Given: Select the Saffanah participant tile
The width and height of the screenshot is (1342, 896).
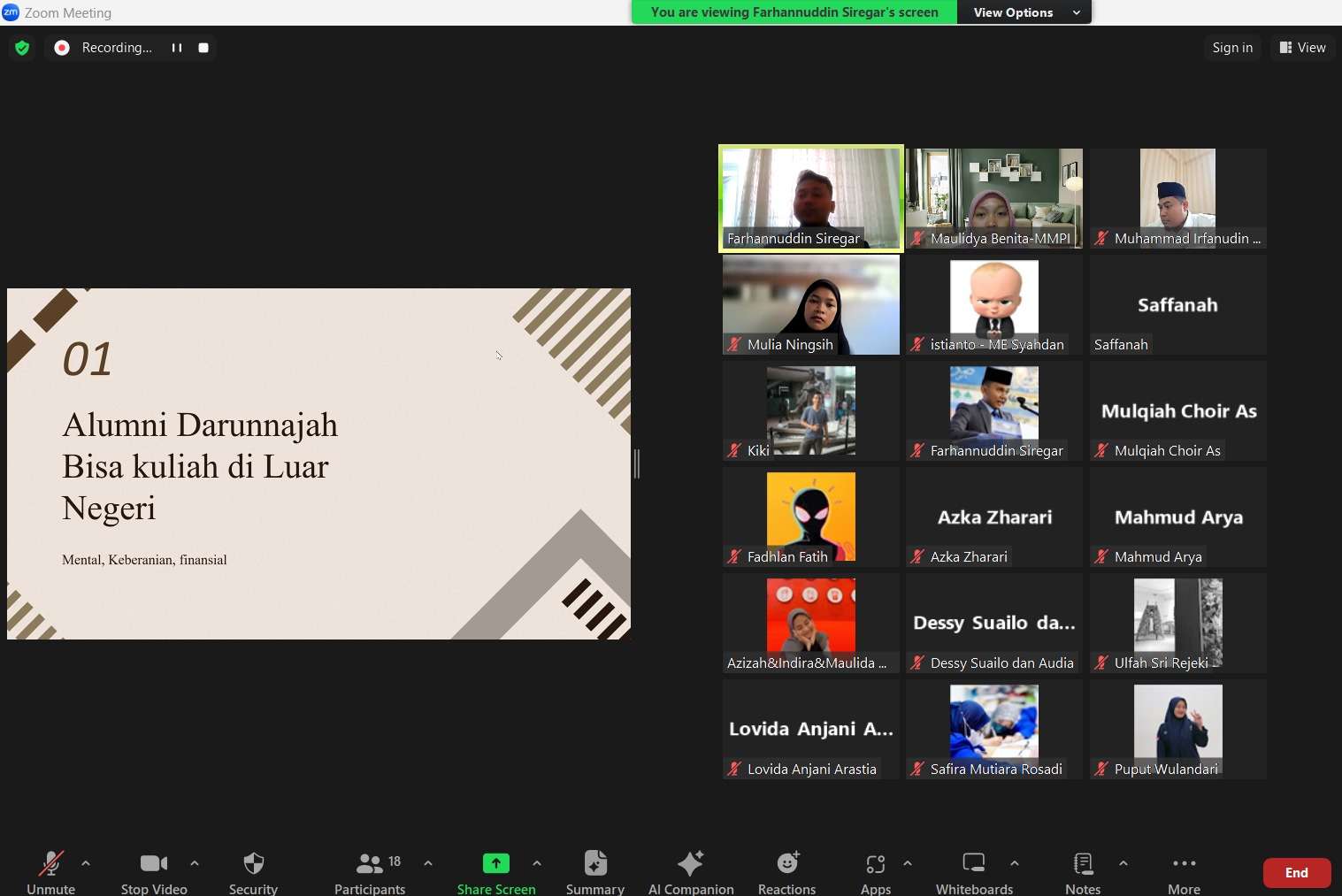Looking at the screenshot, I should pyautogui.click(x=1178, y=304).
